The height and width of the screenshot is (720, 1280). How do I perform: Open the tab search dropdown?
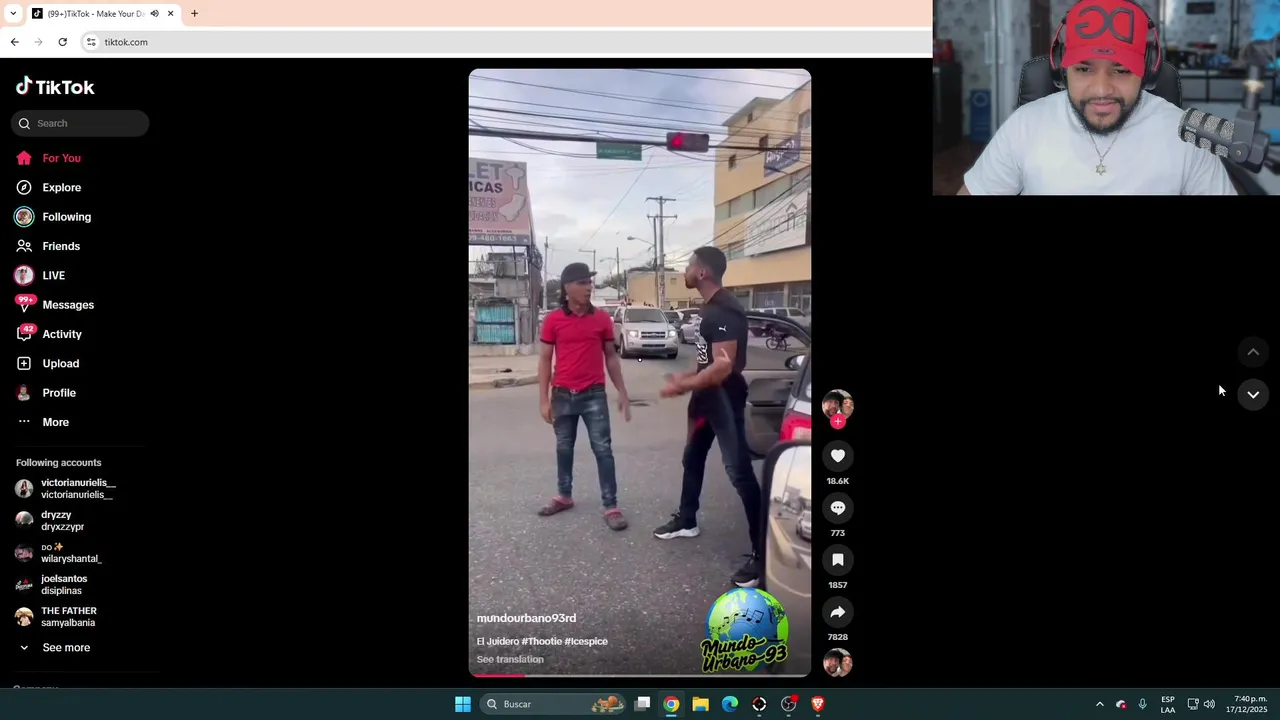point(13,14)
